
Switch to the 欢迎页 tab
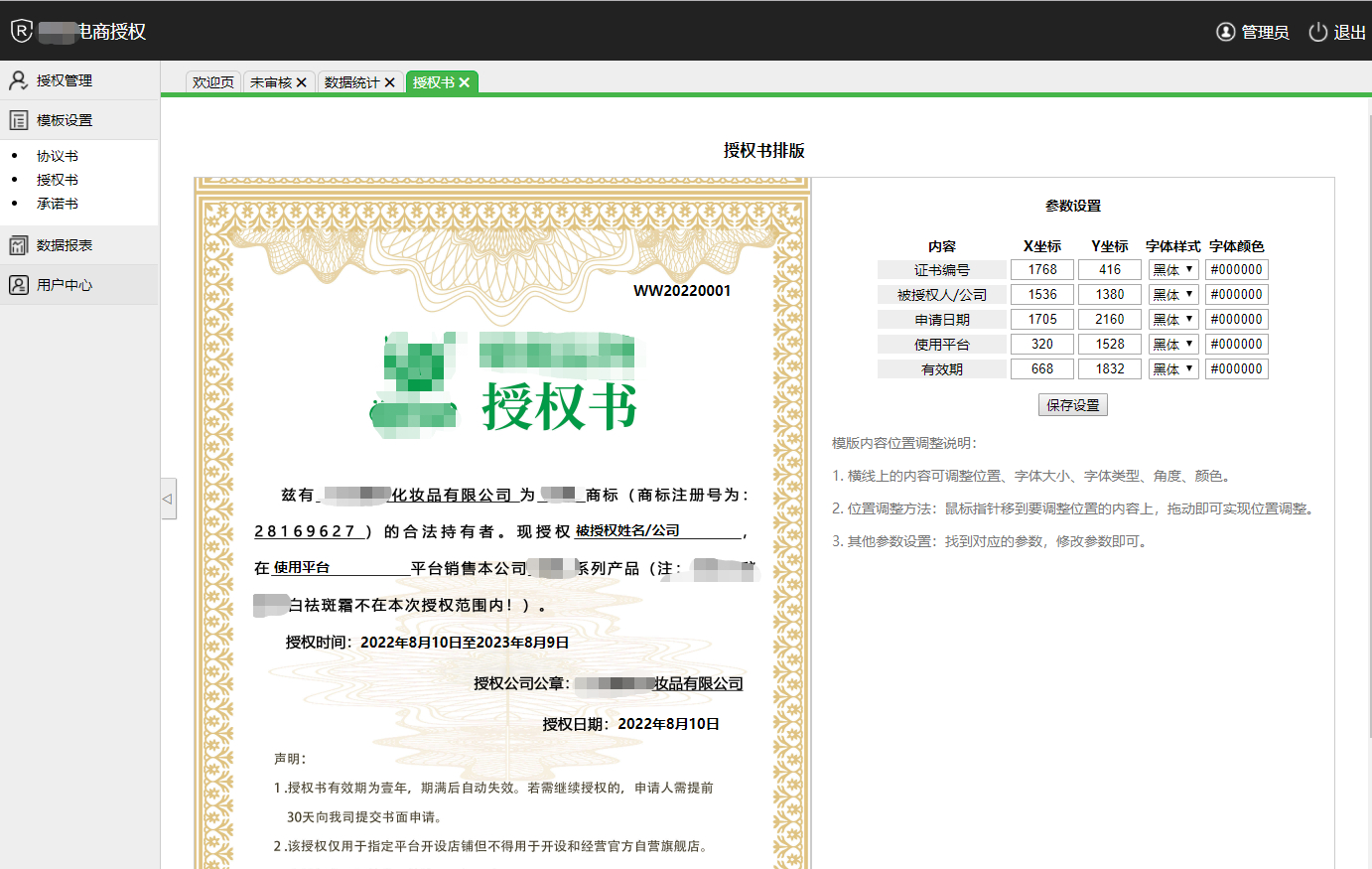213,82
